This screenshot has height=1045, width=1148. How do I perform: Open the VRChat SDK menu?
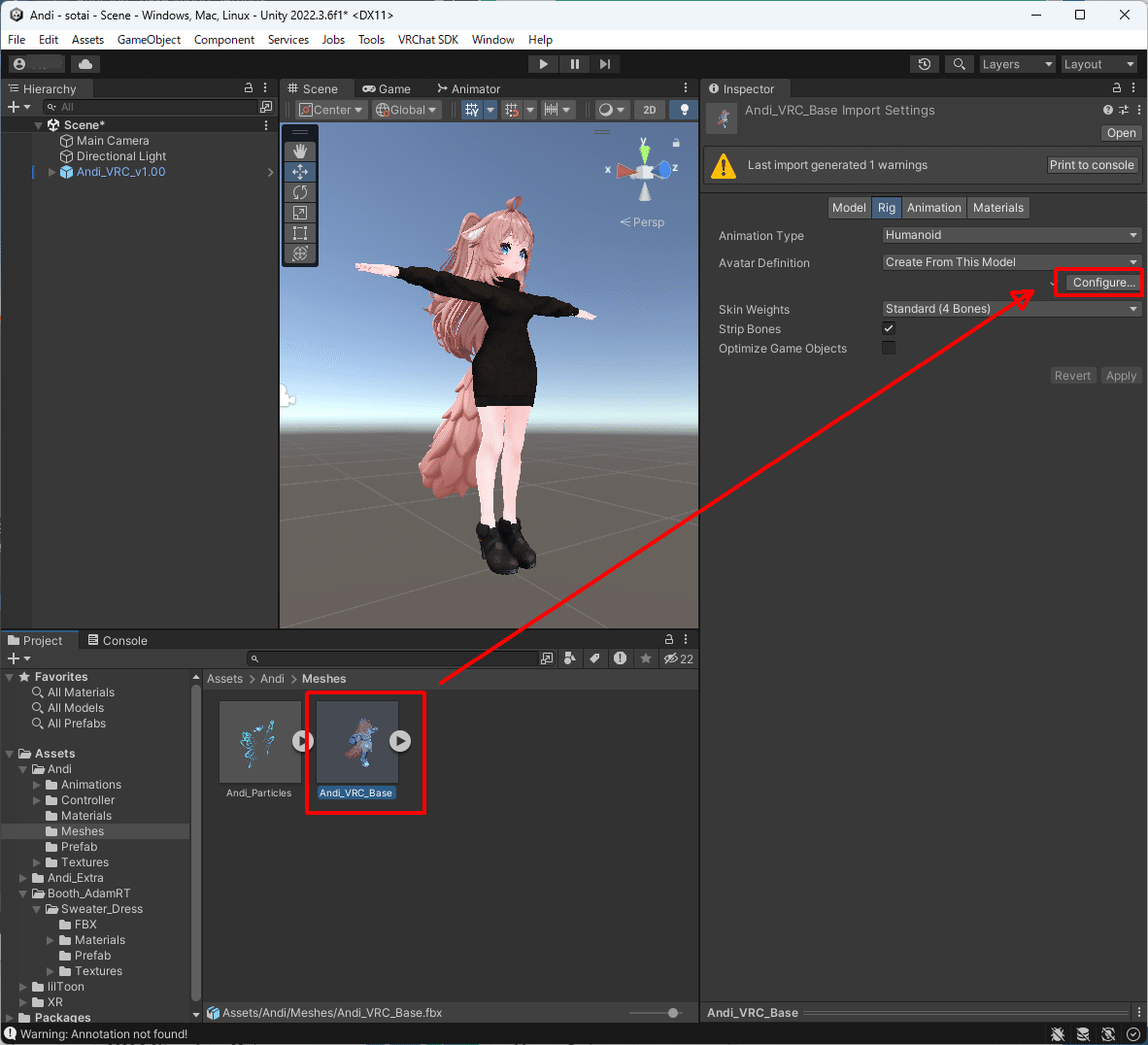coord(427,40)
